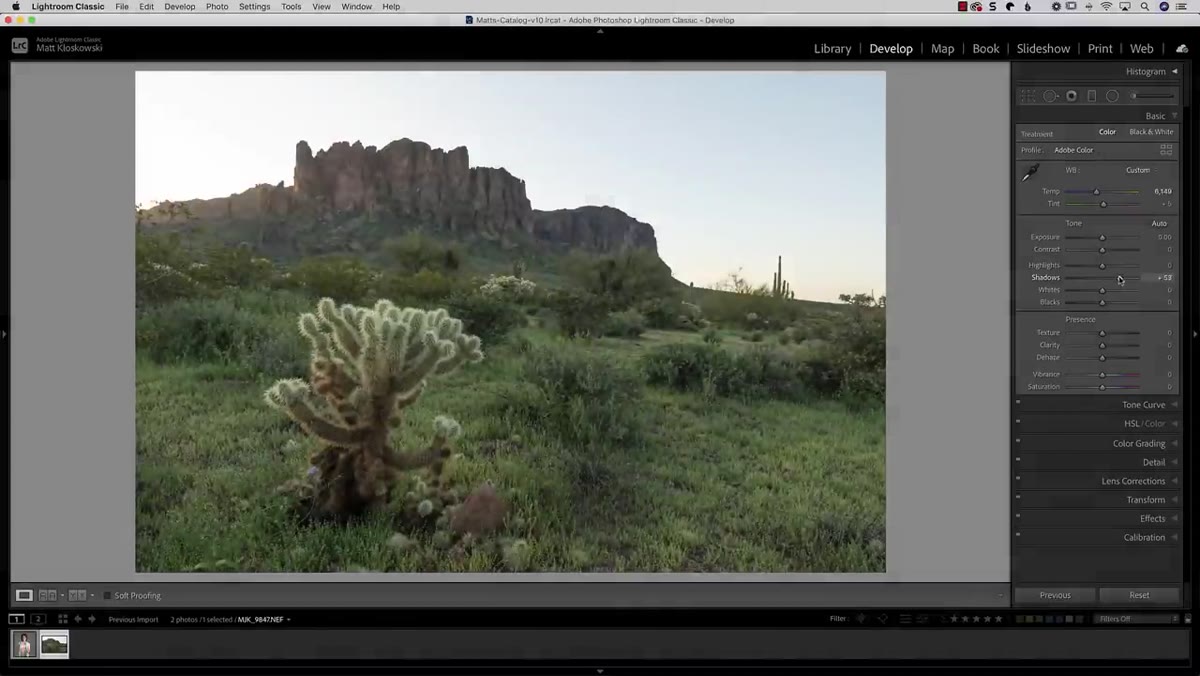
Task: Click the Reset button
Action: 1139,595
